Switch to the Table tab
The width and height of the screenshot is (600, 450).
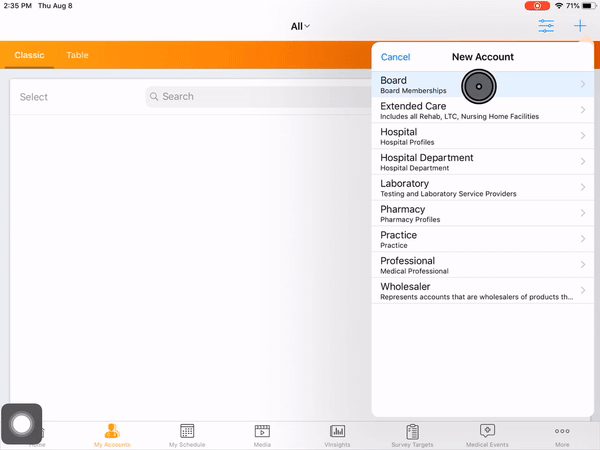coord(77,55)
